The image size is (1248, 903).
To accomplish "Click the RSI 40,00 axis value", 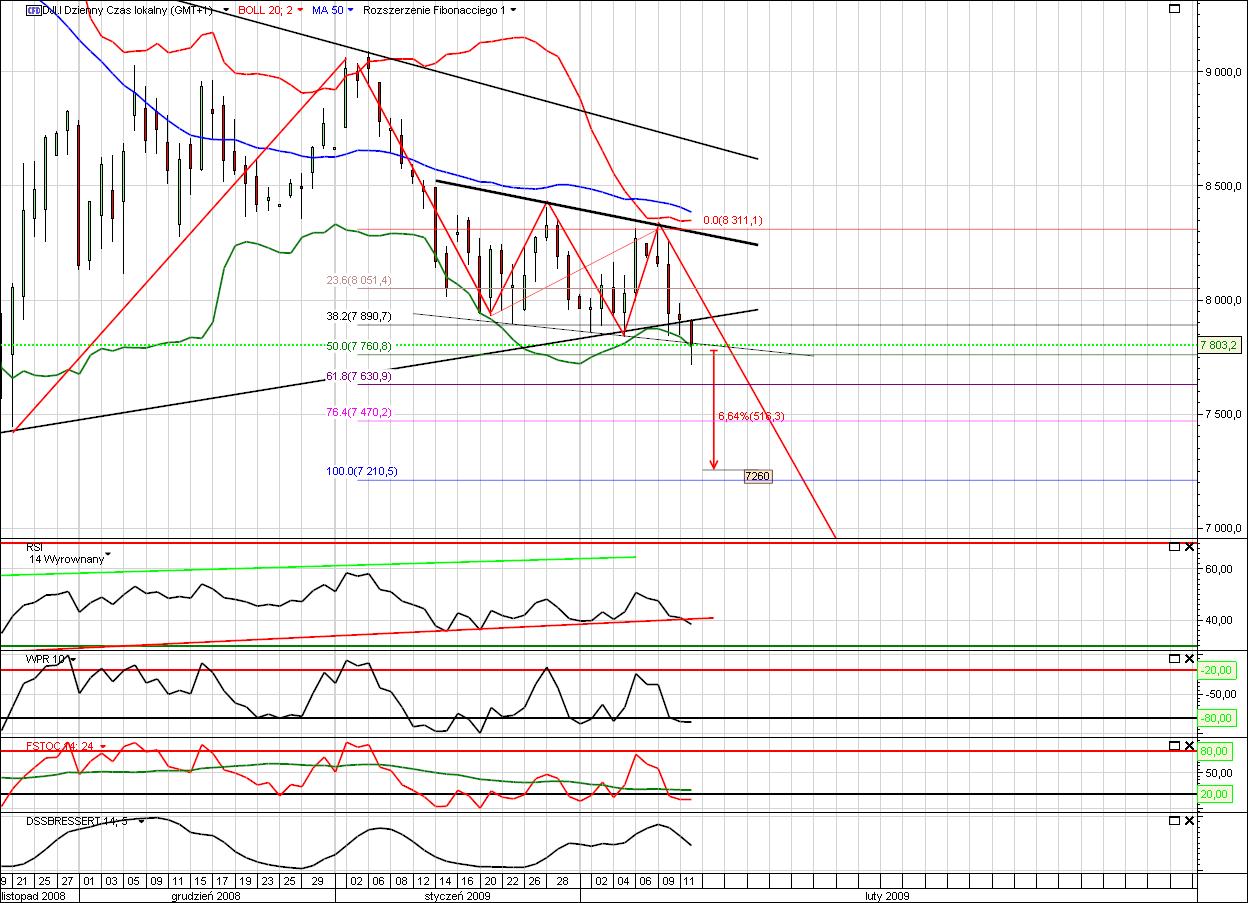I will (1218, 620).
